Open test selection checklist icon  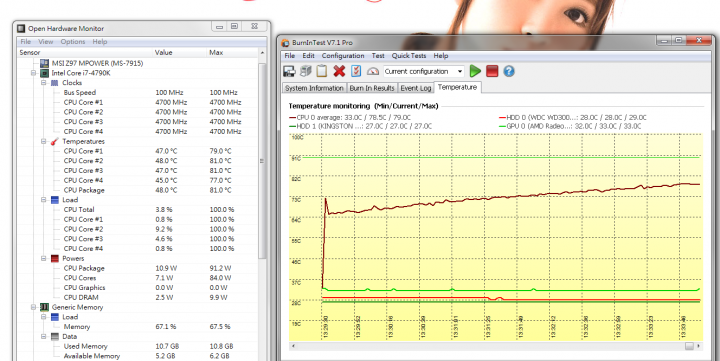[x=356, y=71]
